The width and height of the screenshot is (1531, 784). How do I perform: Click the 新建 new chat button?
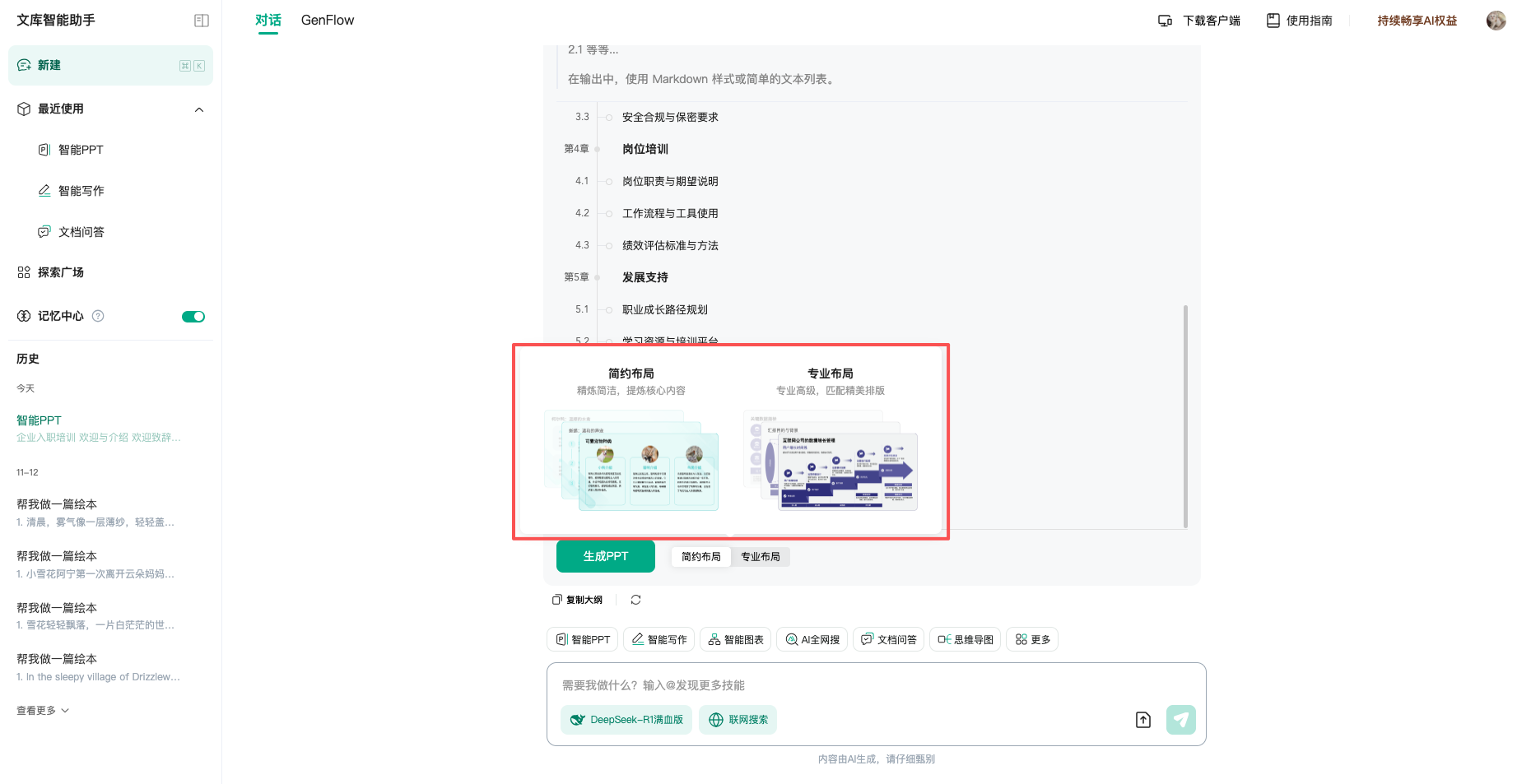point(110,66)
